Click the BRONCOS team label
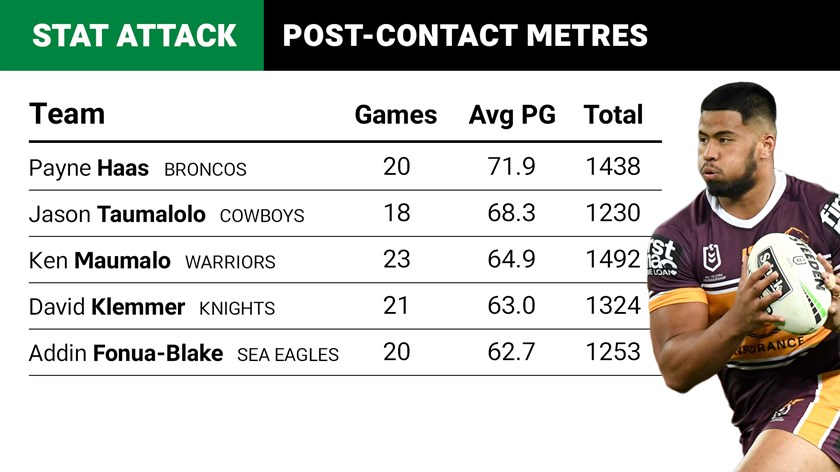The image size is (840, 472). pyautogui.click(x=205, y=169)
